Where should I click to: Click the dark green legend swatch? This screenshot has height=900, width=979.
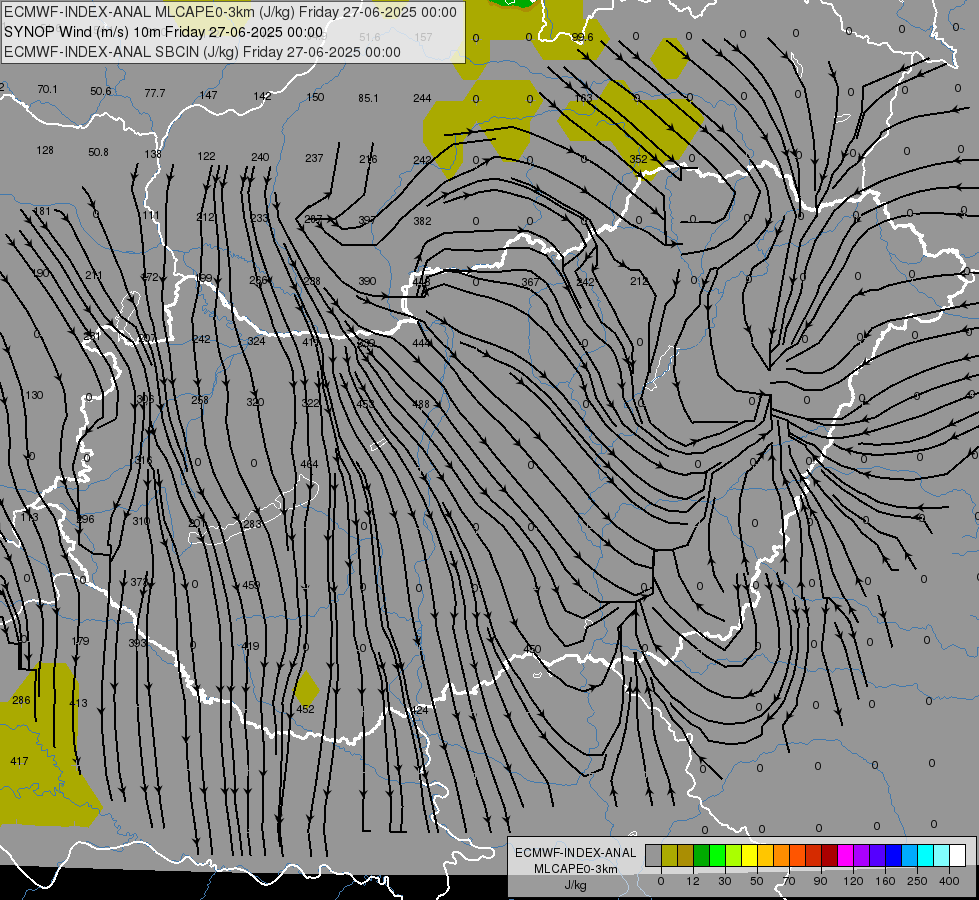pyautogui.click(x=702, y=855)
